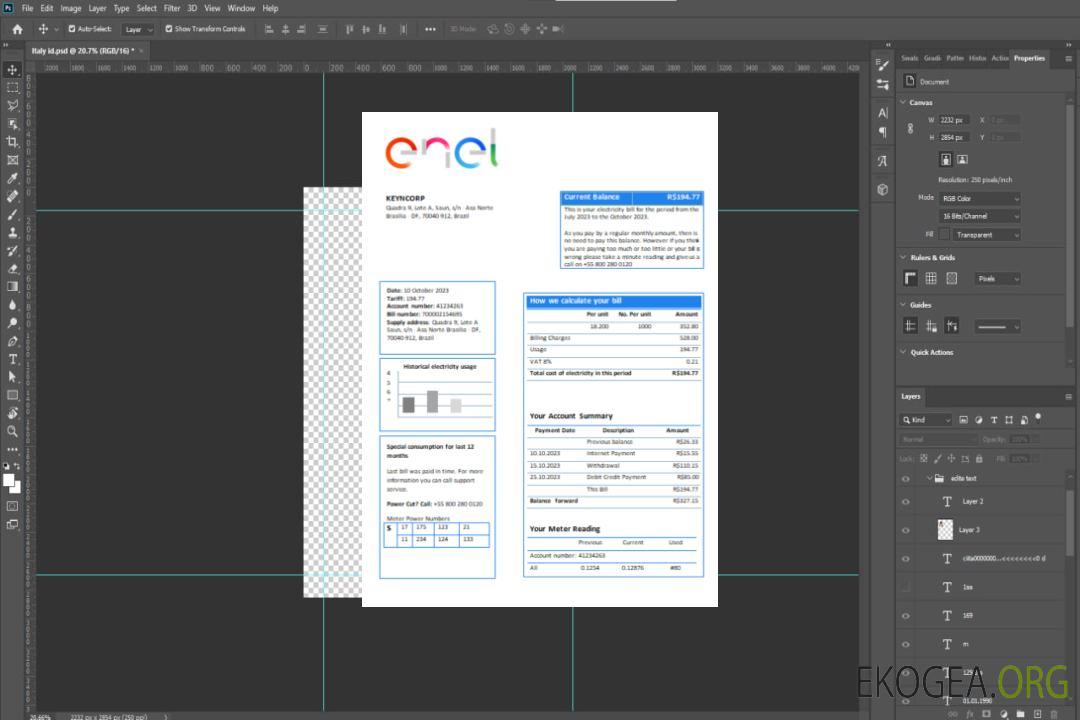Uncheck Show Transform Controls
Viewport: 1080px width, 720px height.
click(168, 29)
